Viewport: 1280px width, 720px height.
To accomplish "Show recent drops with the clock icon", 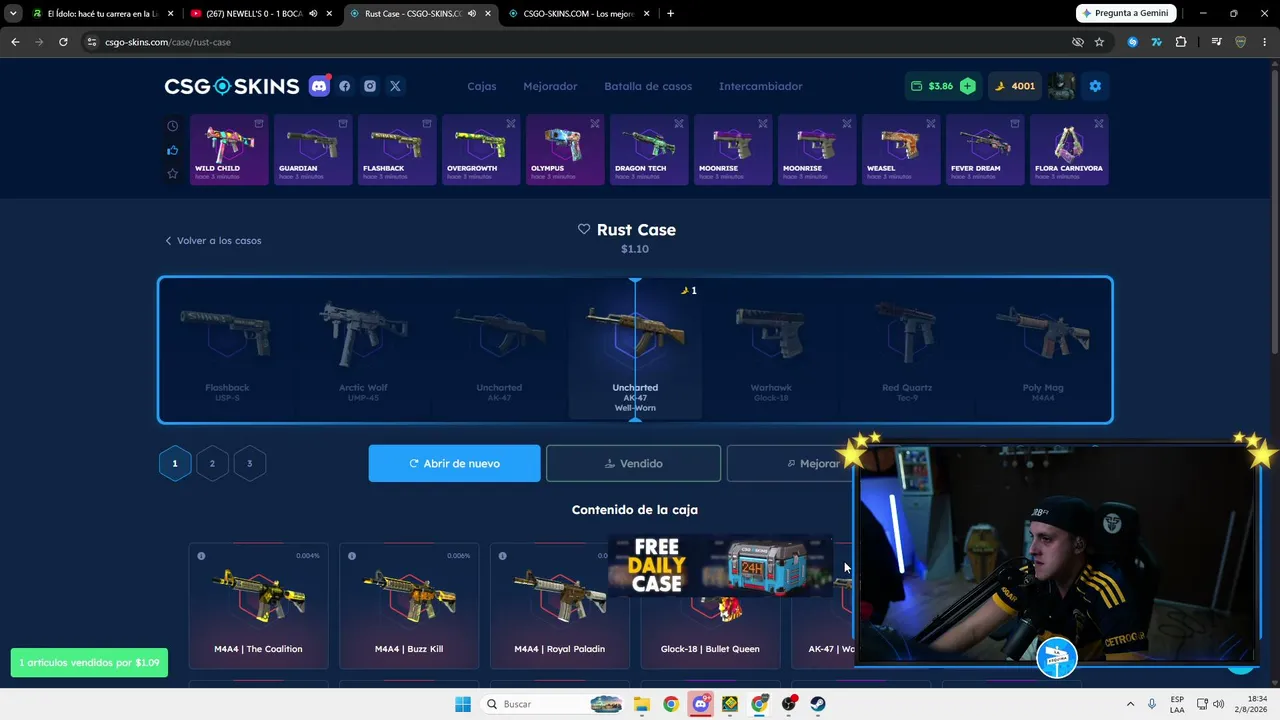I will (172, 126).
